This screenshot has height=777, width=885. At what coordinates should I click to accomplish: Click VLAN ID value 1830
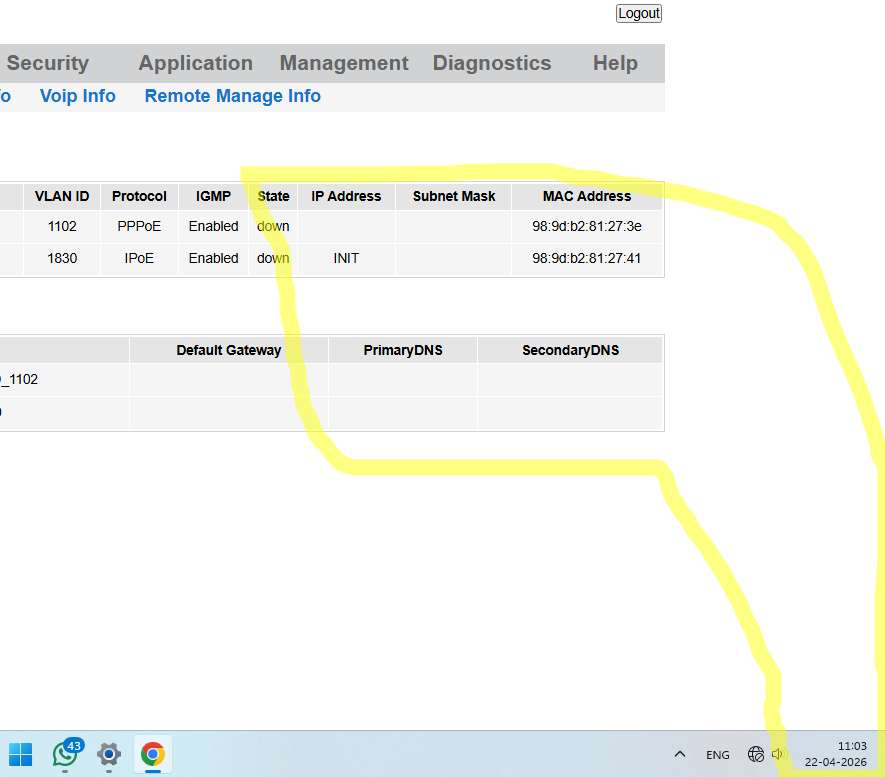pyautogui.click(x=62, y=258)
